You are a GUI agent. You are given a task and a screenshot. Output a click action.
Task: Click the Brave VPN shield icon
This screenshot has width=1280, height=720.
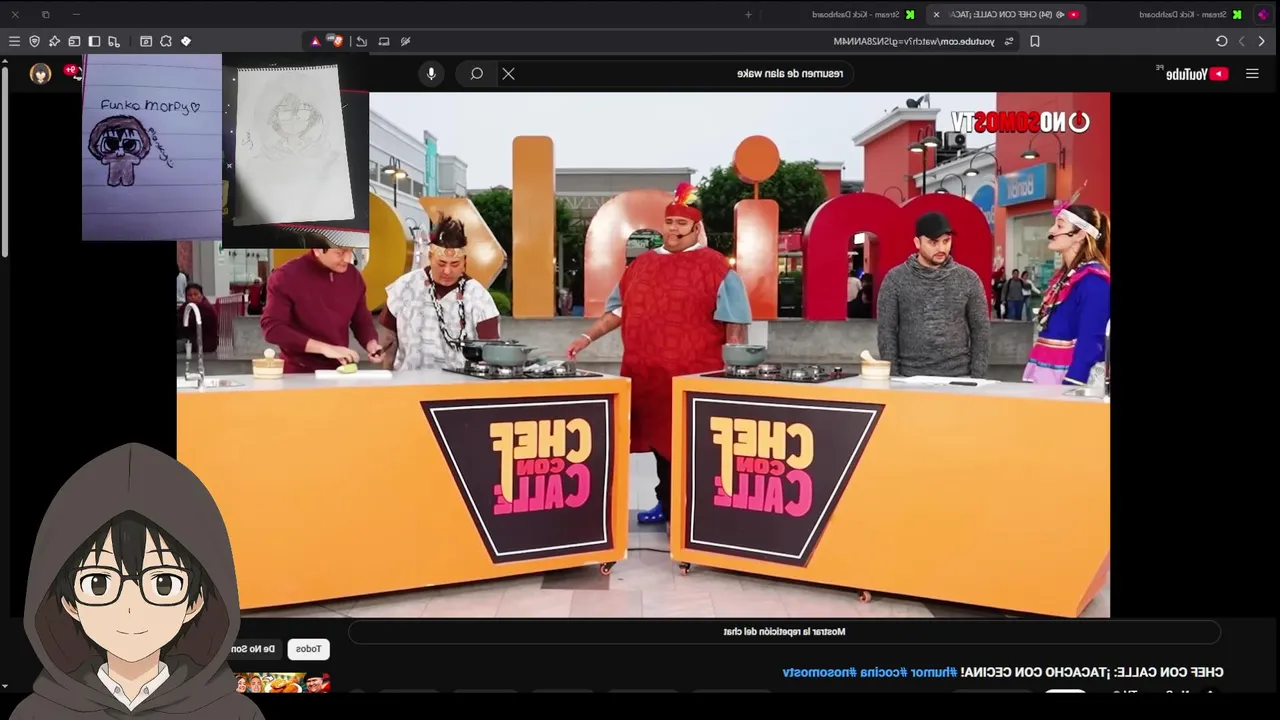point(34,41)
